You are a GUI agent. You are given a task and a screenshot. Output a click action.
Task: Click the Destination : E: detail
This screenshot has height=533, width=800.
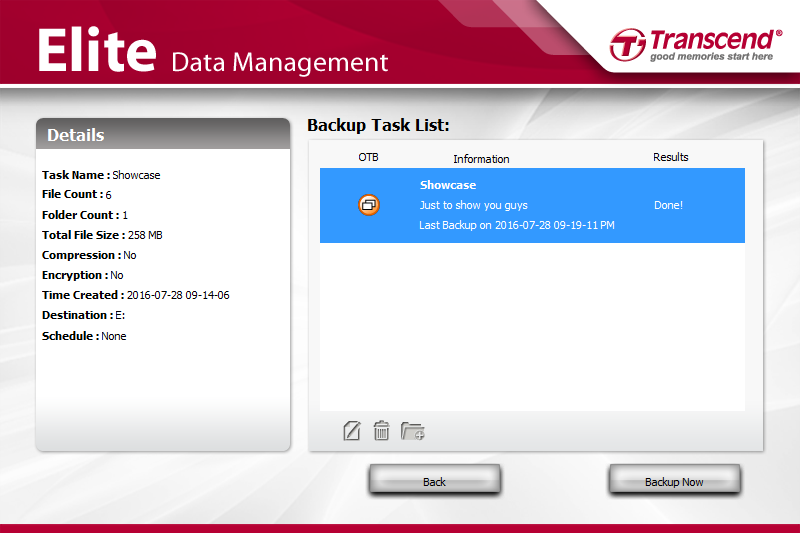83,315
